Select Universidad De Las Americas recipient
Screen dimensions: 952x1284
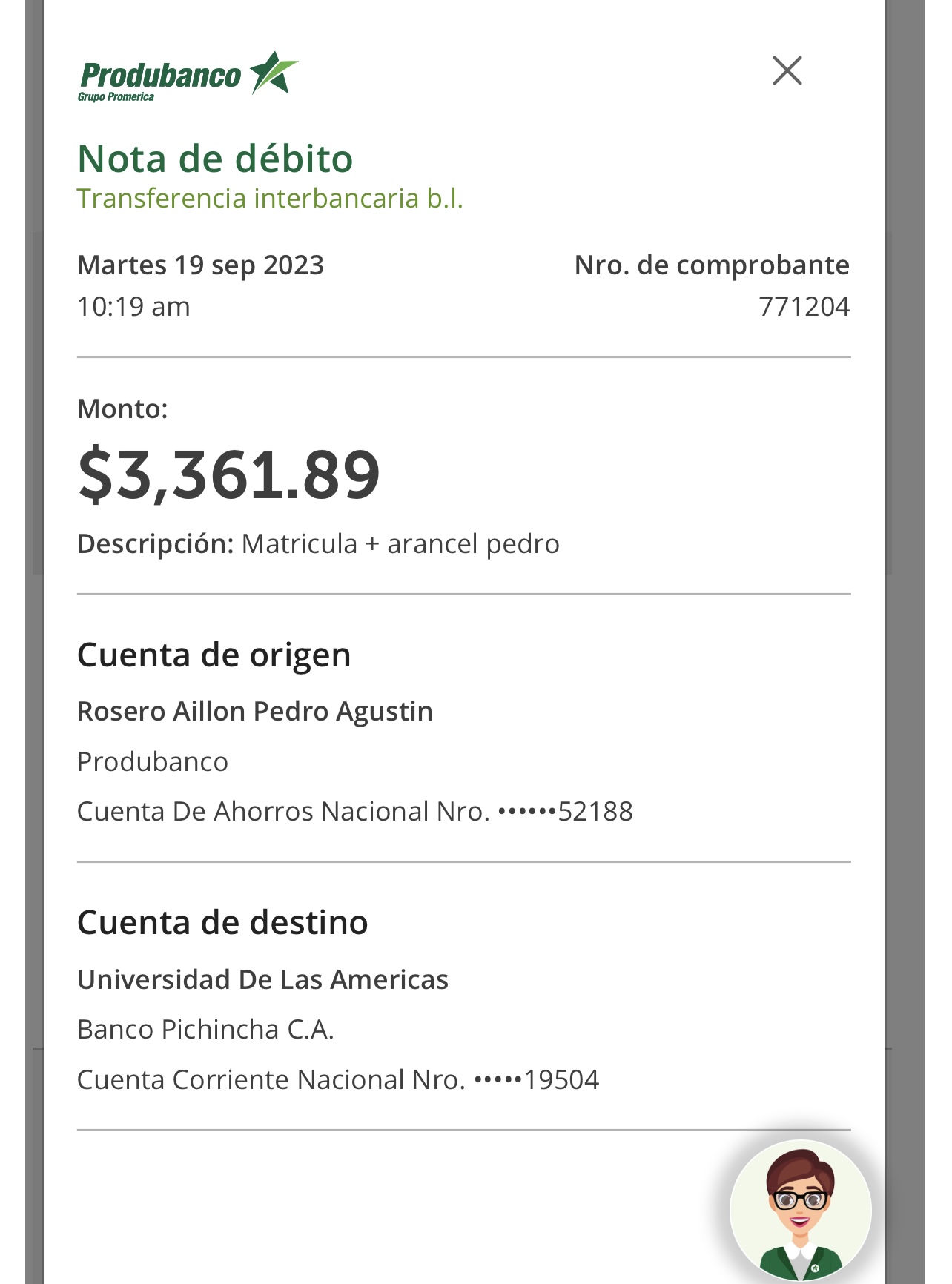click(x=262, y=980)
